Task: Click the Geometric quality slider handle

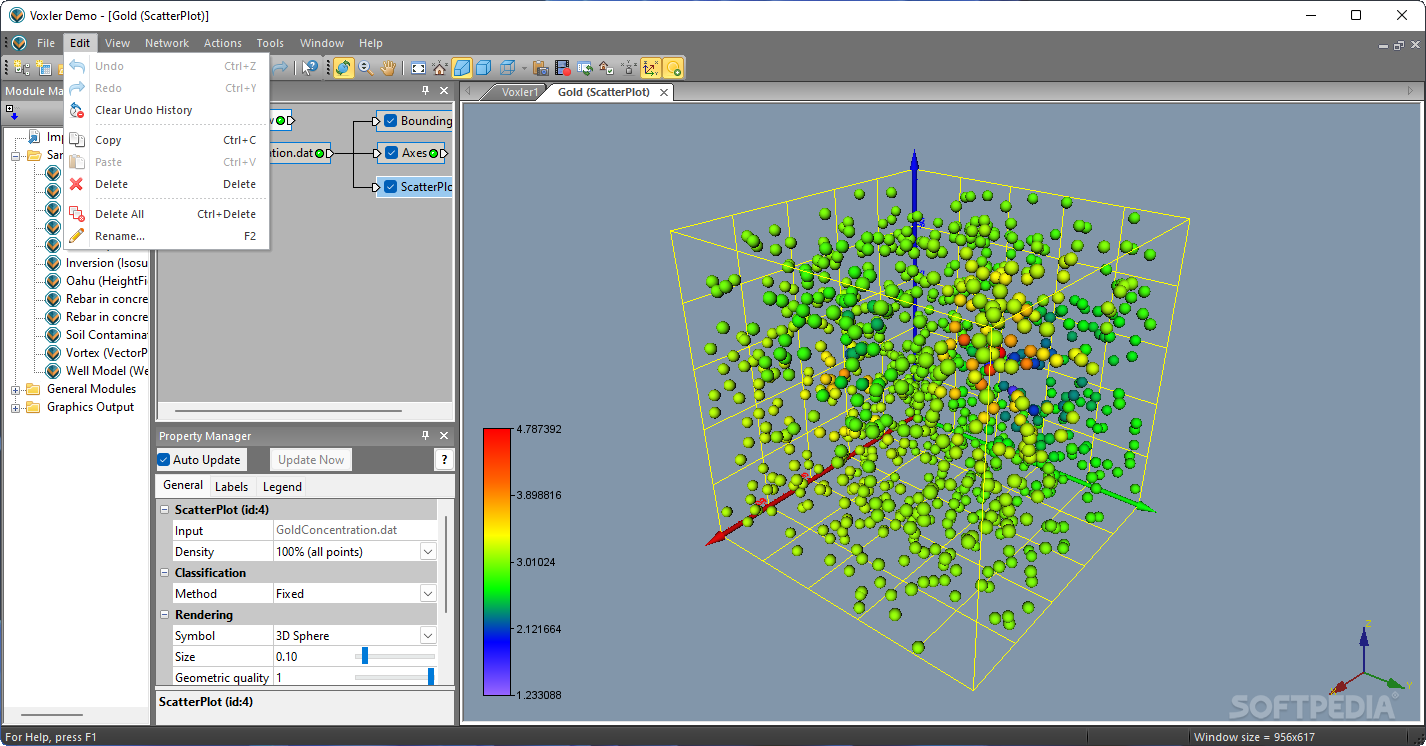Action: (431, 677)
